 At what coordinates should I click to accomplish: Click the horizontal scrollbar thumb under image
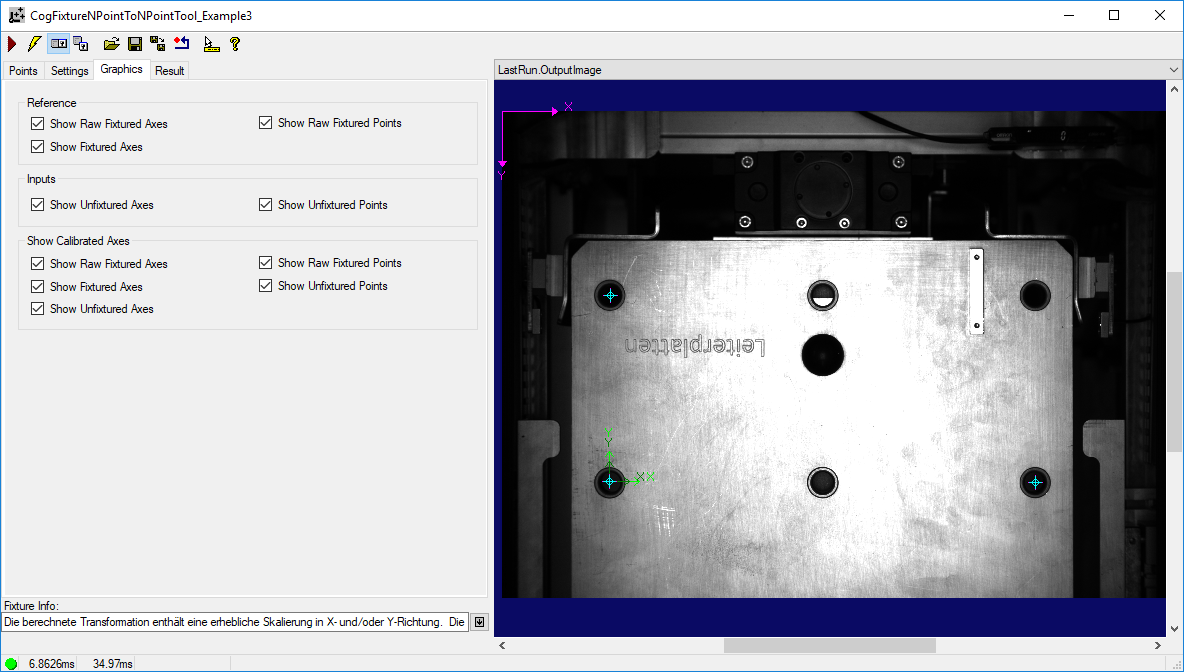[x=830, y=646]
